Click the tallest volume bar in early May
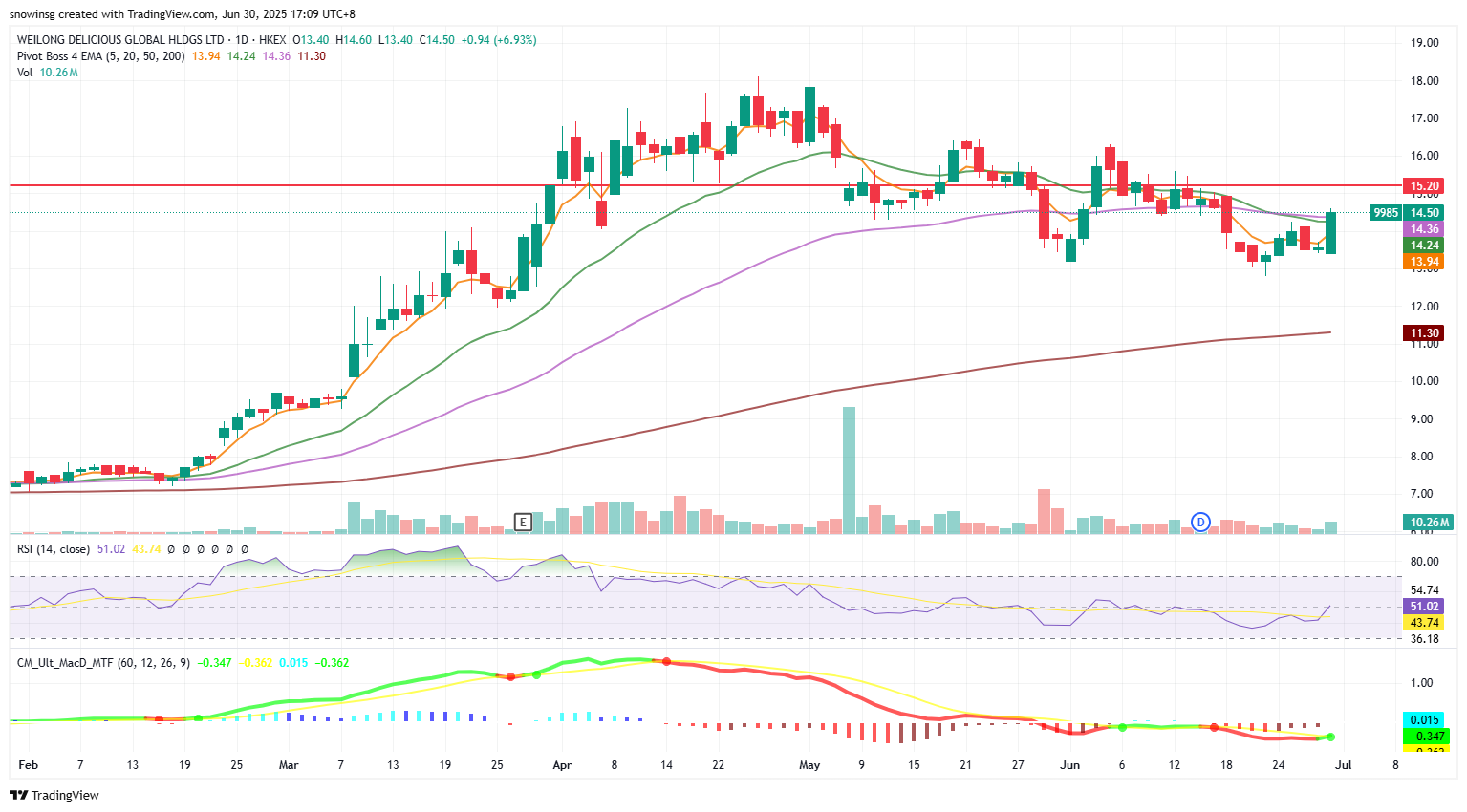 (x=849, y=470)
